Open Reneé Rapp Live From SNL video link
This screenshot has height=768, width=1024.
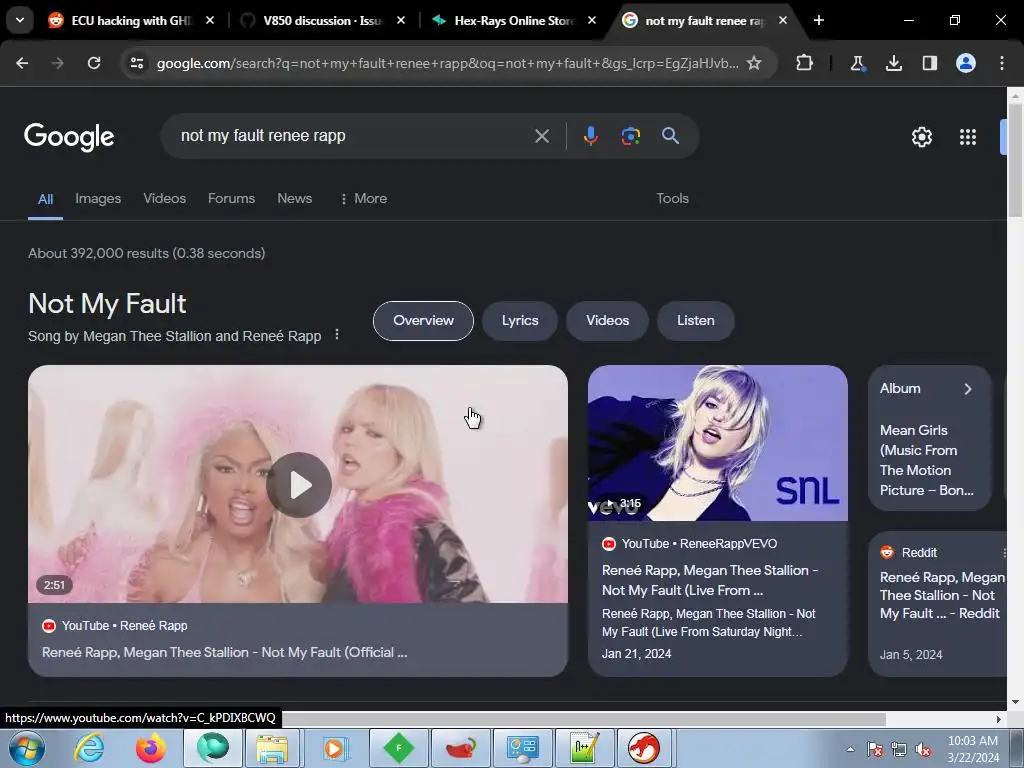pyautogui.click(x=709, y=580)
